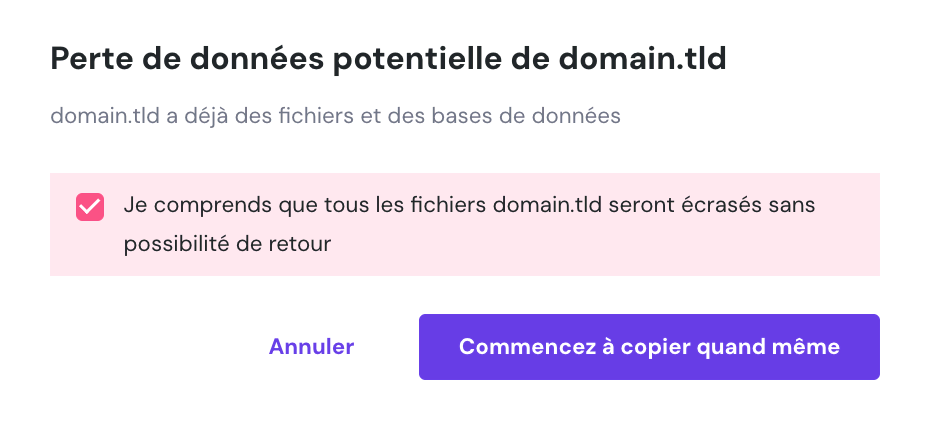Cancel with the Annuler link
Screen dimensions: 932x424
[x=311, y=347]
